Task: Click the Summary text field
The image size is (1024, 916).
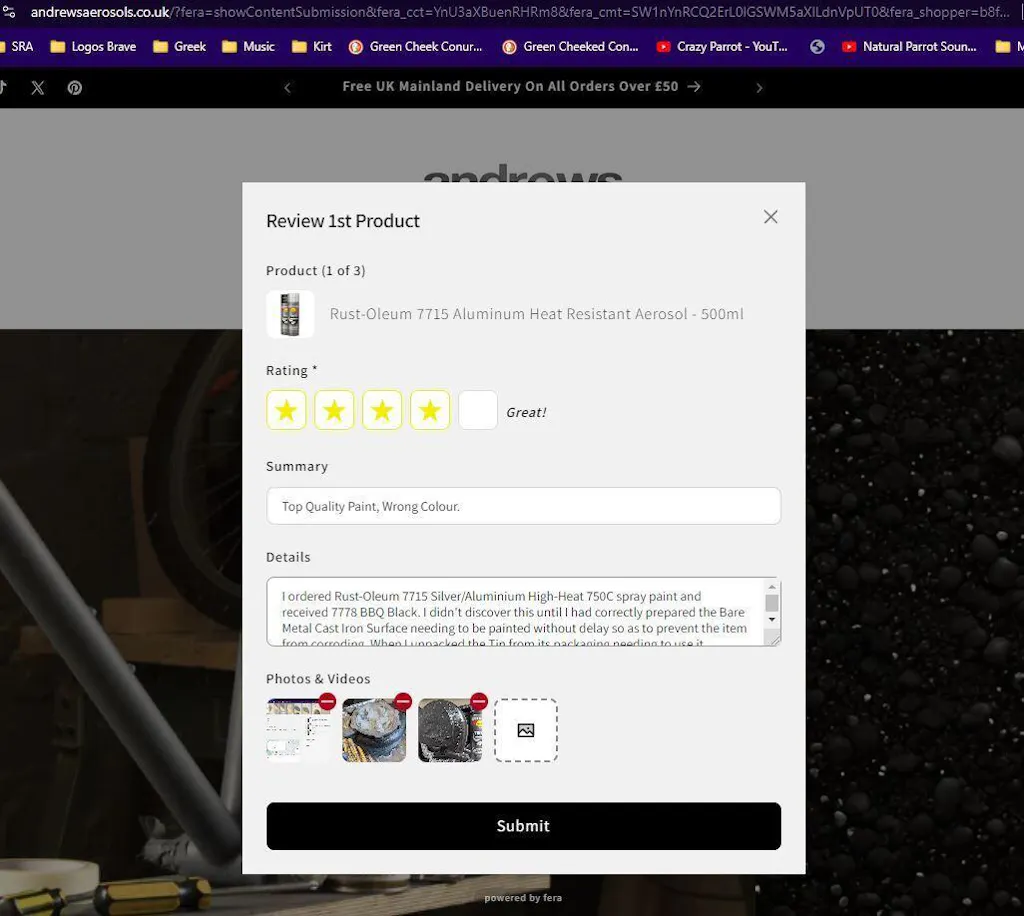Action: (523, 506)
